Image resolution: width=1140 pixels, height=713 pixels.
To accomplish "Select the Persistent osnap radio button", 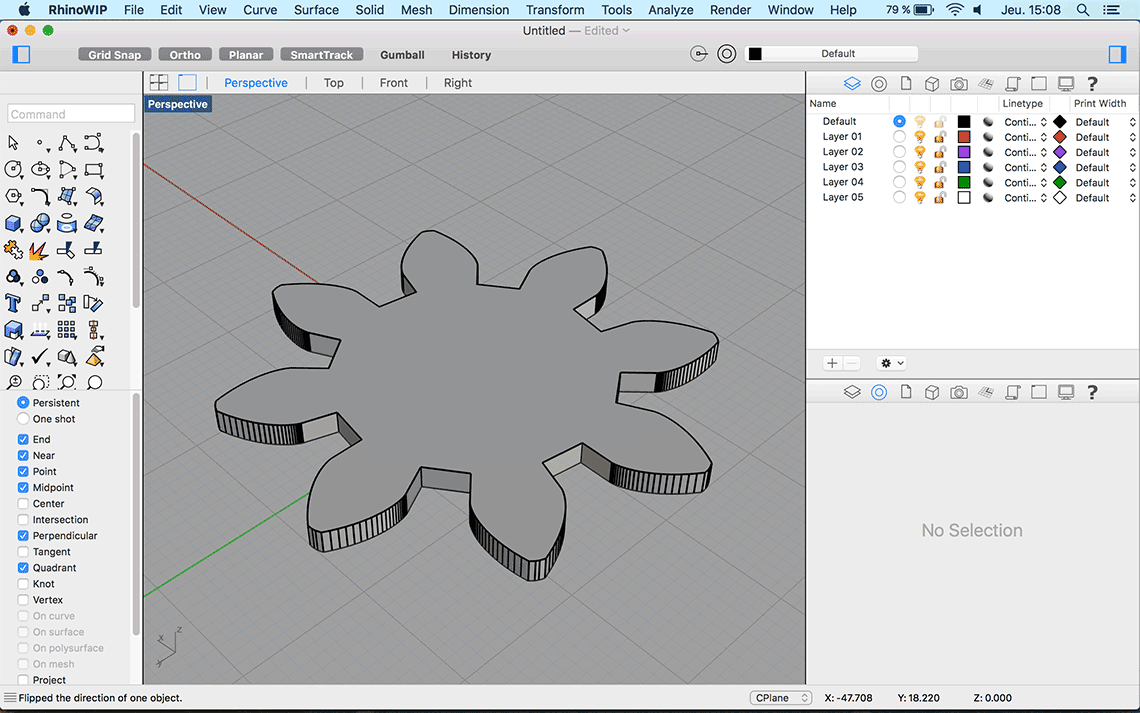I will (23, 403).
